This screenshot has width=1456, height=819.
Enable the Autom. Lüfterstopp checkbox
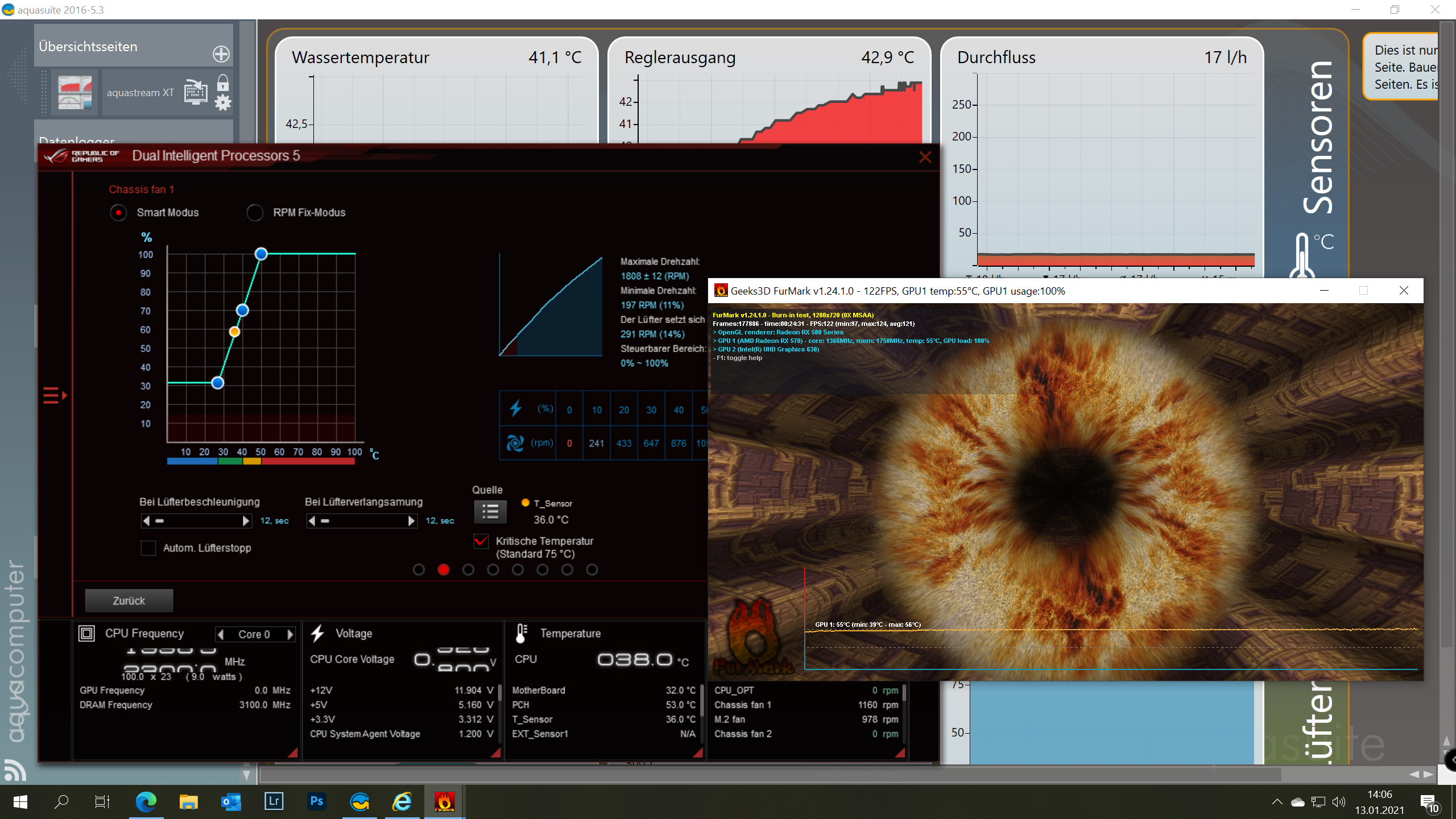pyautogui.click(x=148, y=548)
